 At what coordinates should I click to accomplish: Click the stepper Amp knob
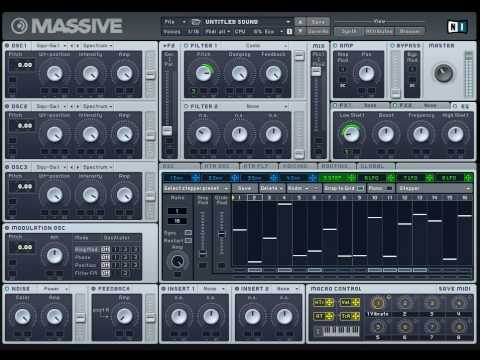pos(177,261)
